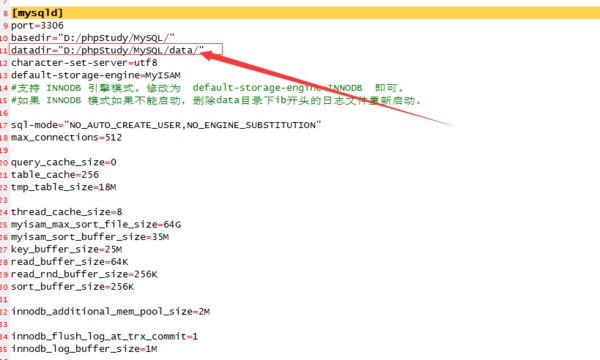Click the comment line starting with #支持 INNODB
The width and height of the screenshot is (600, 360).
[207, 88]
